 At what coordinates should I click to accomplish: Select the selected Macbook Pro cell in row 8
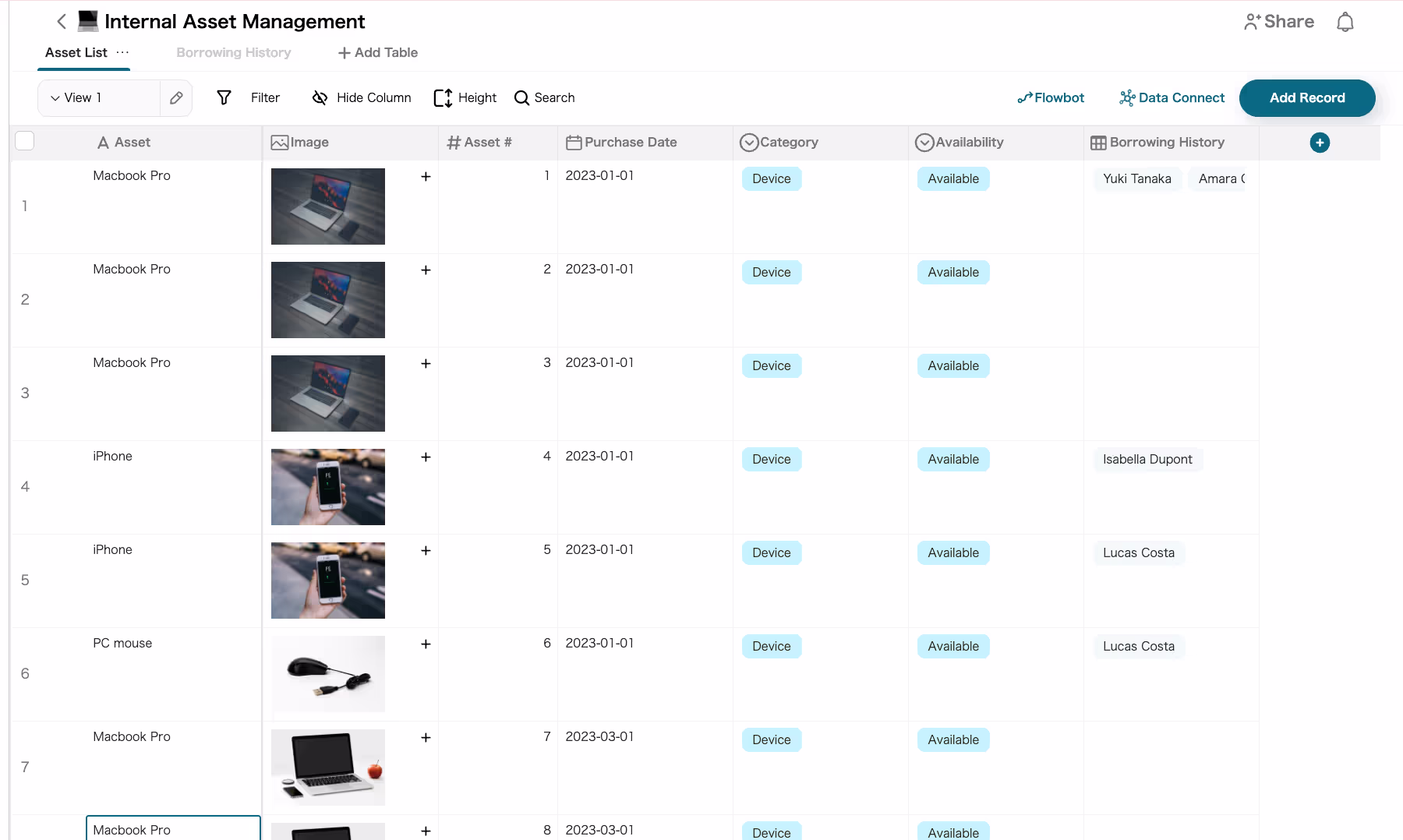[x=173, y=828]
